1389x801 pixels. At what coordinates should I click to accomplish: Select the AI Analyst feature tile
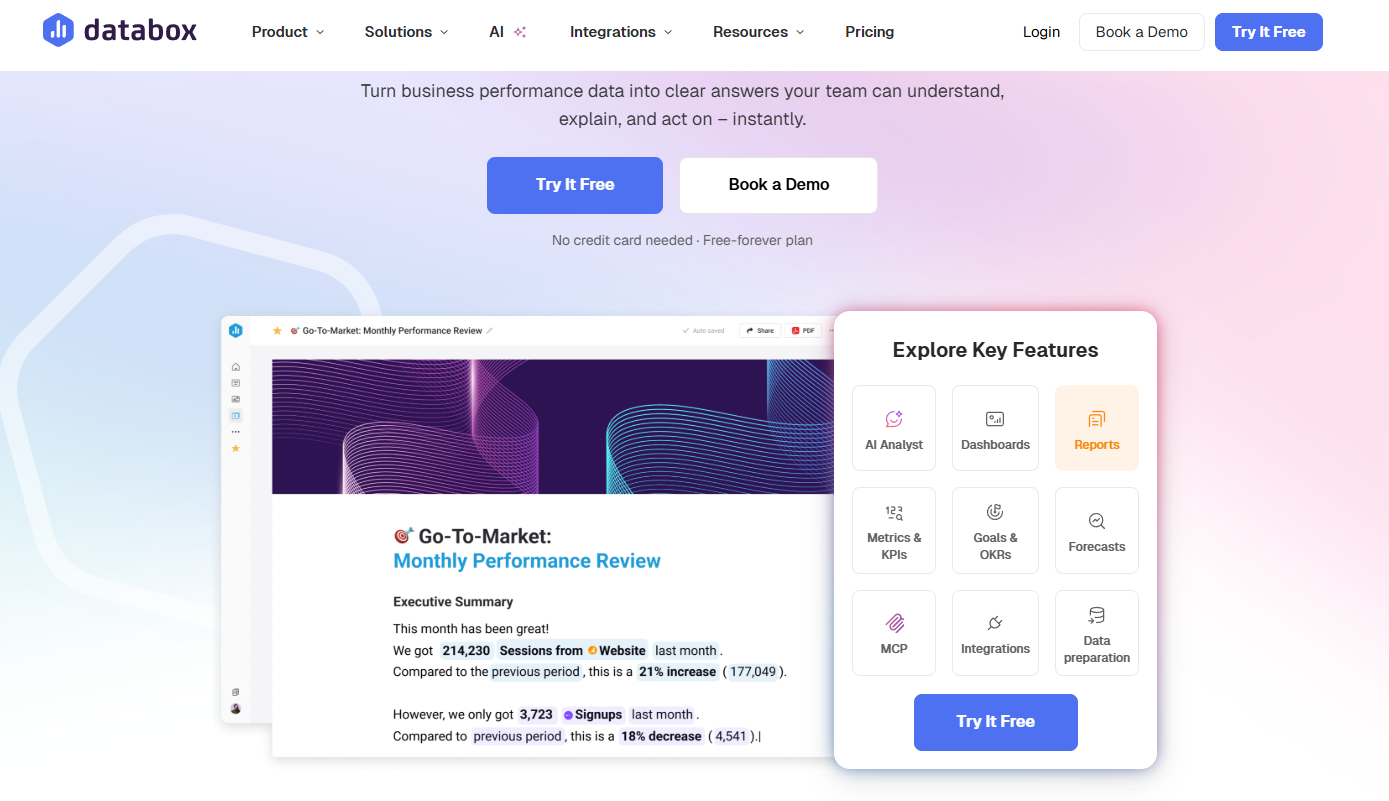coord(894,428)
